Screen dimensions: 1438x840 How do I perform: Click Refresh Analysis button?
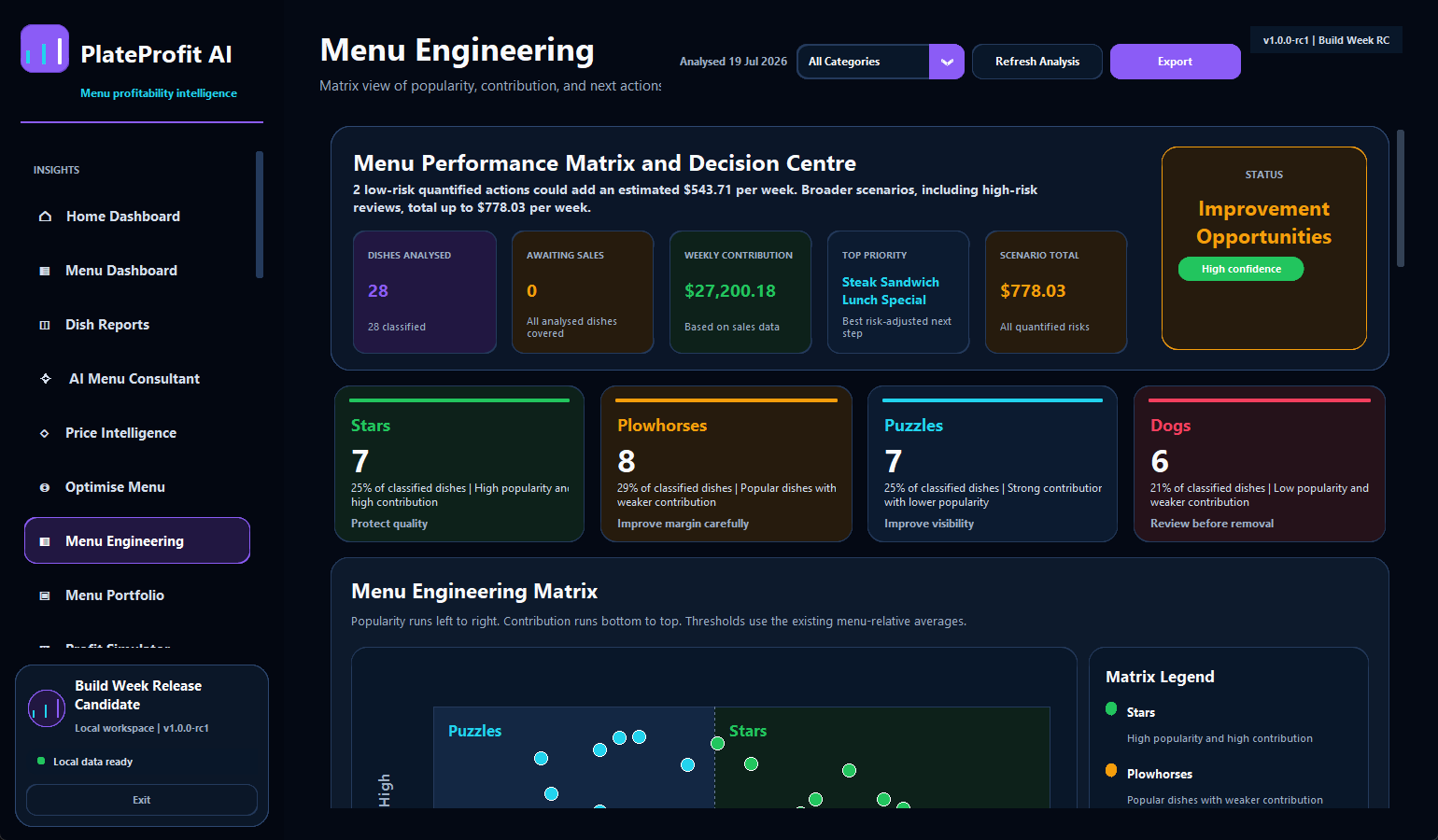(1037, 62)
